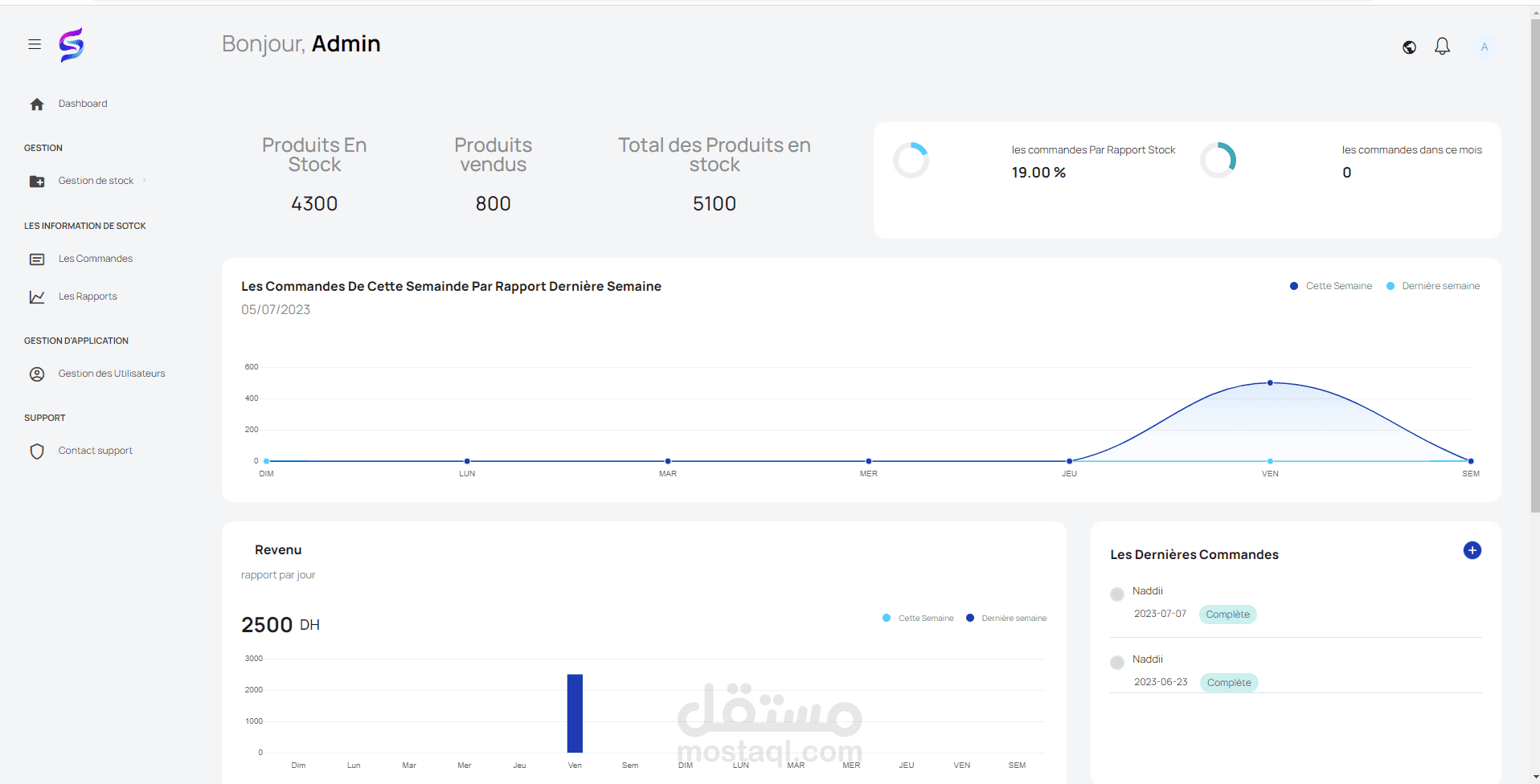The width and height of the screenshot is (1540, 784).
Task: Open Les Commandes from sidebar
Action: pyautogui.click(x=95, y=259)
